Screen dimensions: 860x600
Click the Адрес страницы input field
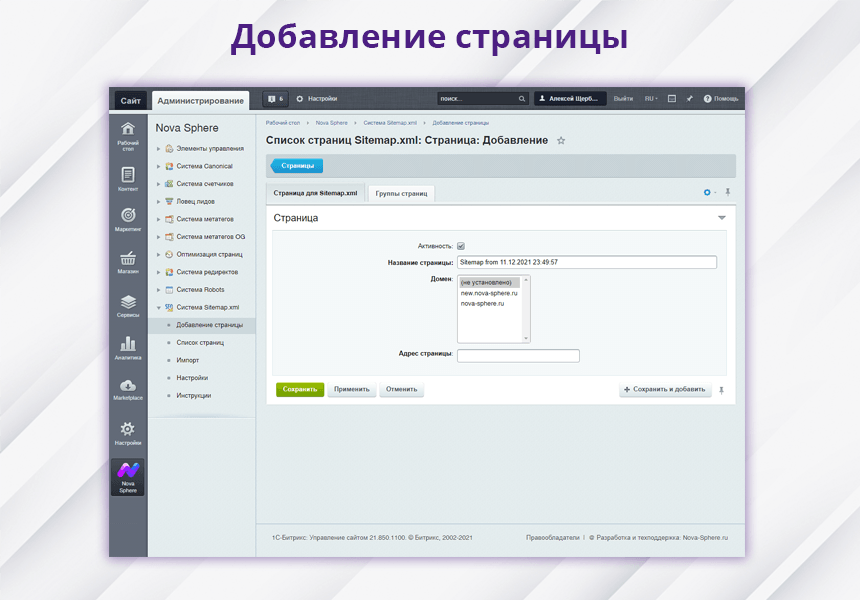tap(518, 355)
